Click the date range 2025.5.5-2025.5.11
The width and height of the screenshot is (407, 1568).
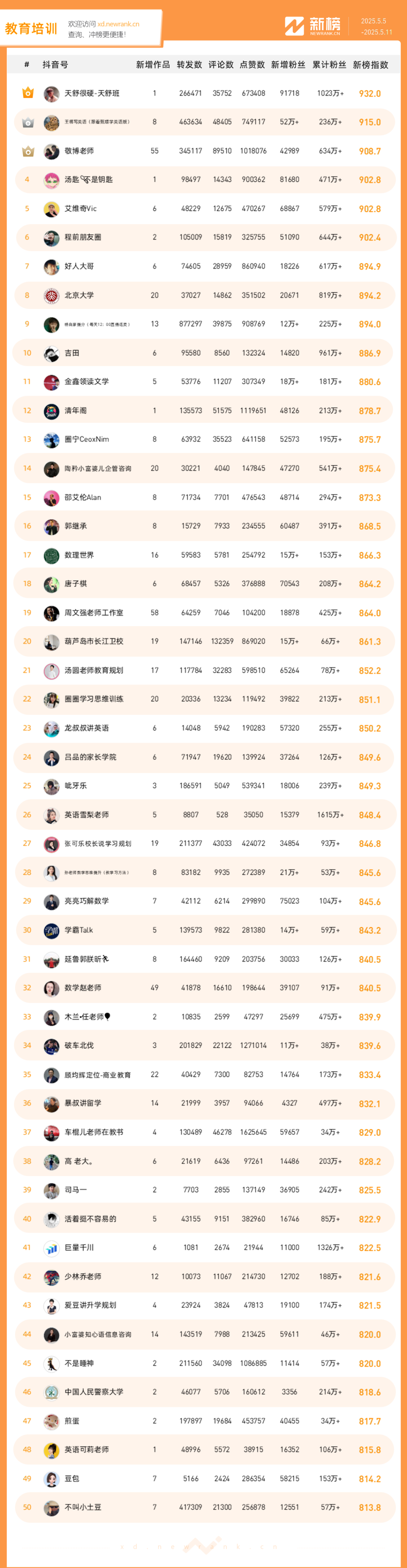tap(376, 26)
